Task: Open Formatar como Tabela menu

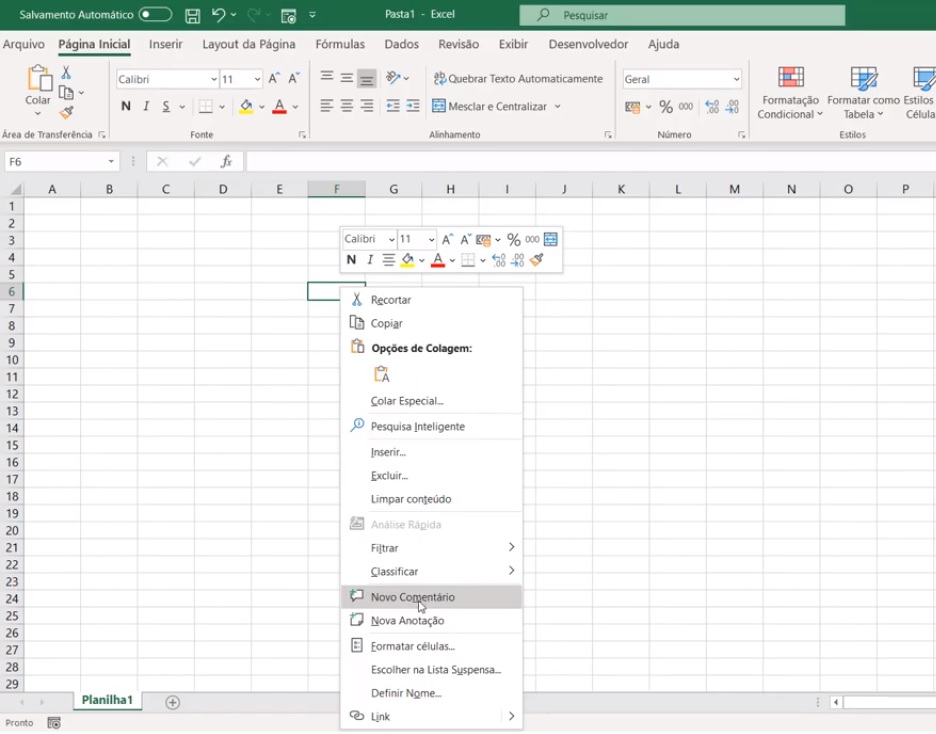Action: [x=863, y=92]
